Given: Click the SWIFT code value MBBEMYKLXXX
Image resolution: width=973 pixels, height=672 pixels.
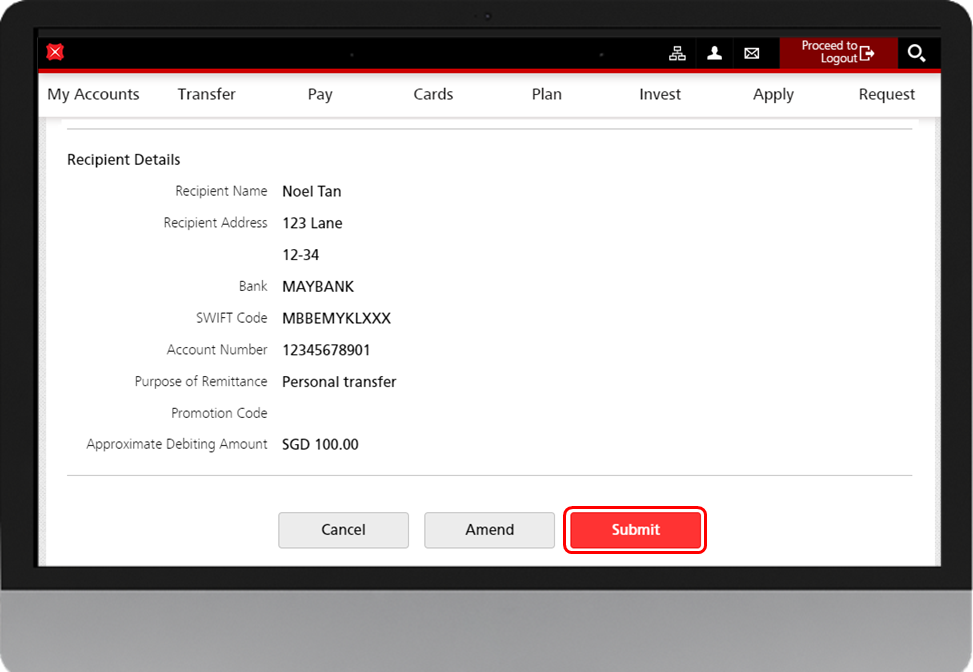Looking at the screenshot, I should [336, 318].
